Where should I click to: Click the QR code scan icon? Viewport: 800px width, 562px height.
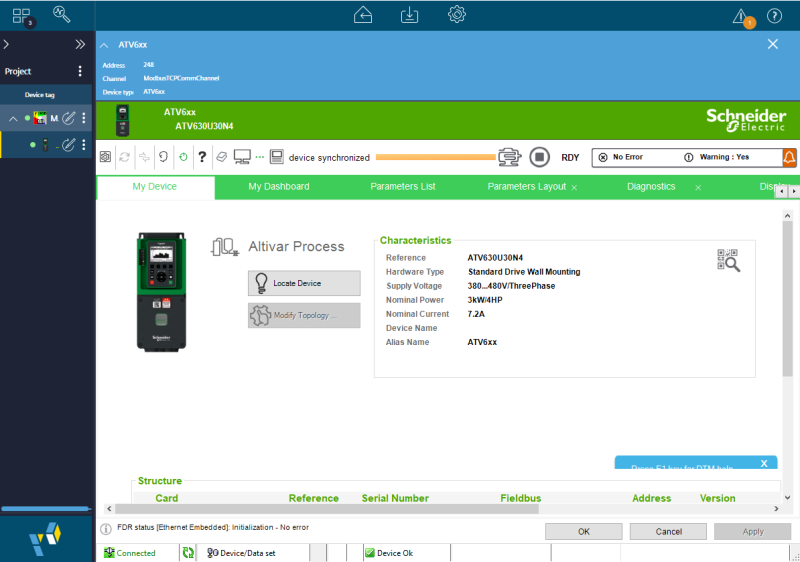point(728,260)
